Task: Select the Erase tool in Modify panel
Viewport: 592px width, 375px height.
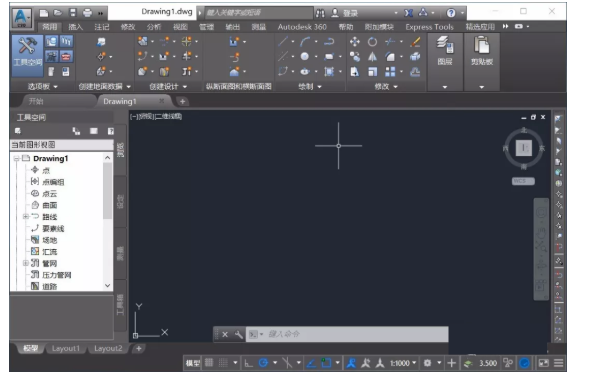Action: point(415,41)
